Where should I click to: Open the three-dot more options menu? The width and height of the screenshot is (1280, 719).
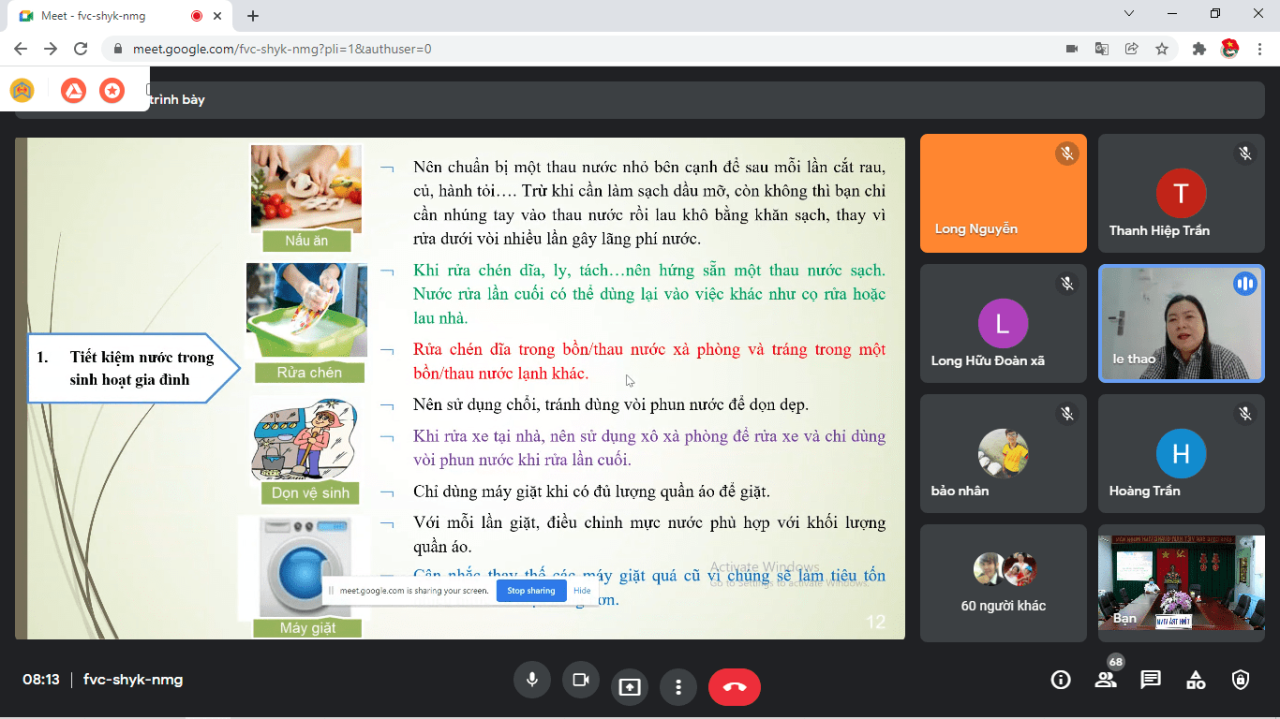coord(678,686)
